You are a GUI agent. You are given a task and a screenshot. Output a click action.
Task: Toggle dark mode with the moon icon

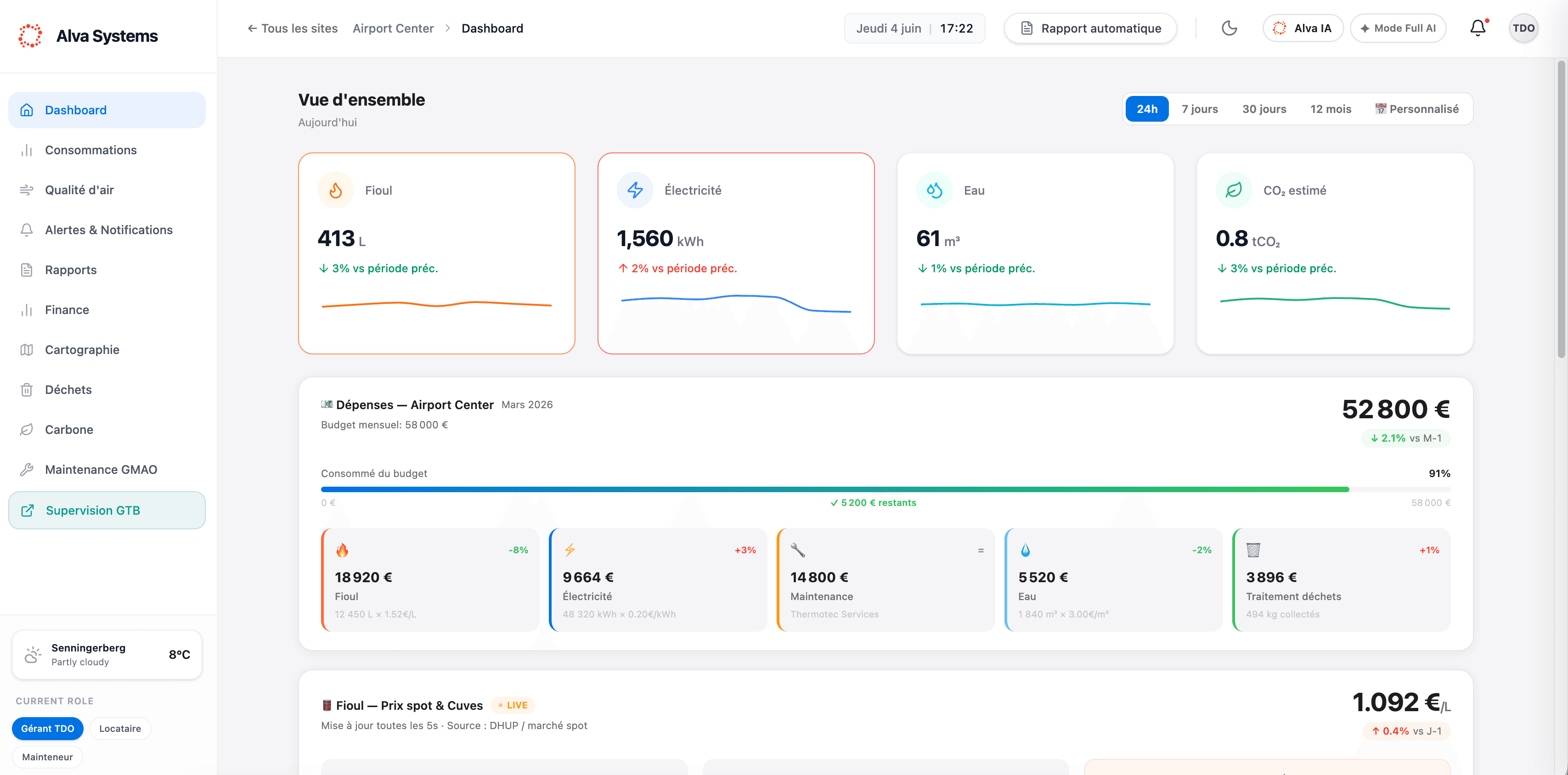[x=1229, y=28]
